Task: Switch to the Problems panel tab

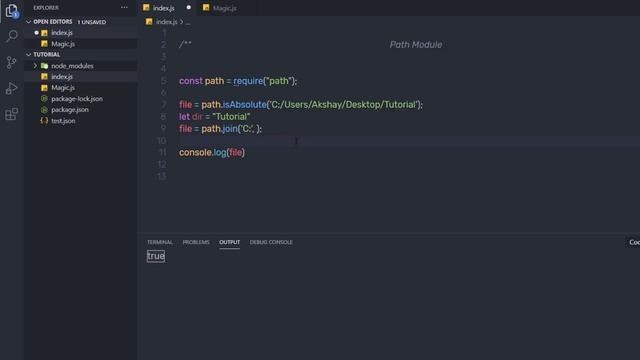Action: (196, 242)
